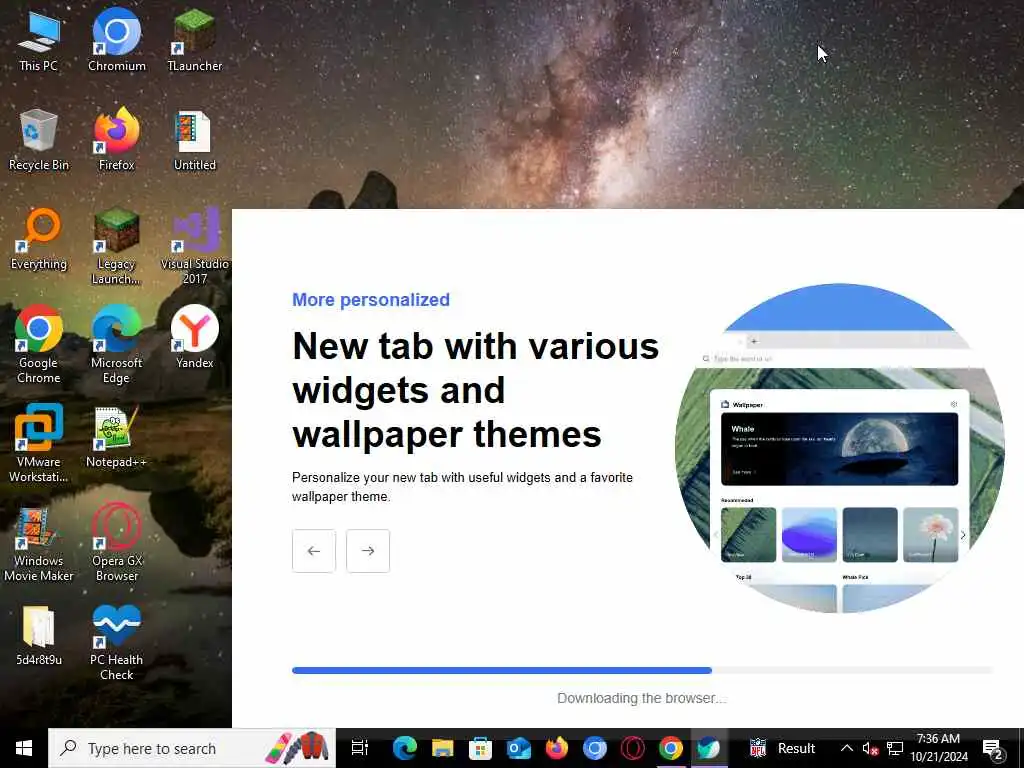The height and width of the screenshot is (768, 1024).
Task: Open Microsoft Store from the taskbar
Action: (481, 748)
